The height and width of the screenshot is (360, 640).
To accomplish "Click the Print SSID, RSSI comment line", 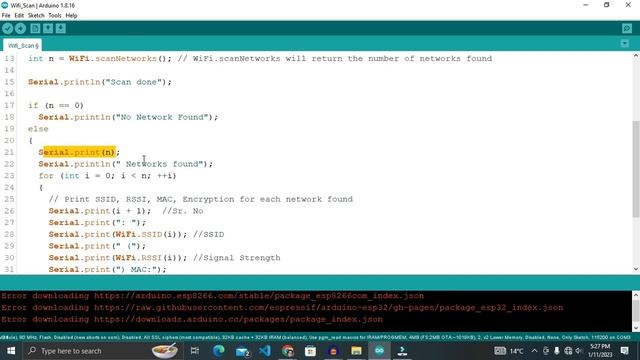I will (x=200, y=199).
